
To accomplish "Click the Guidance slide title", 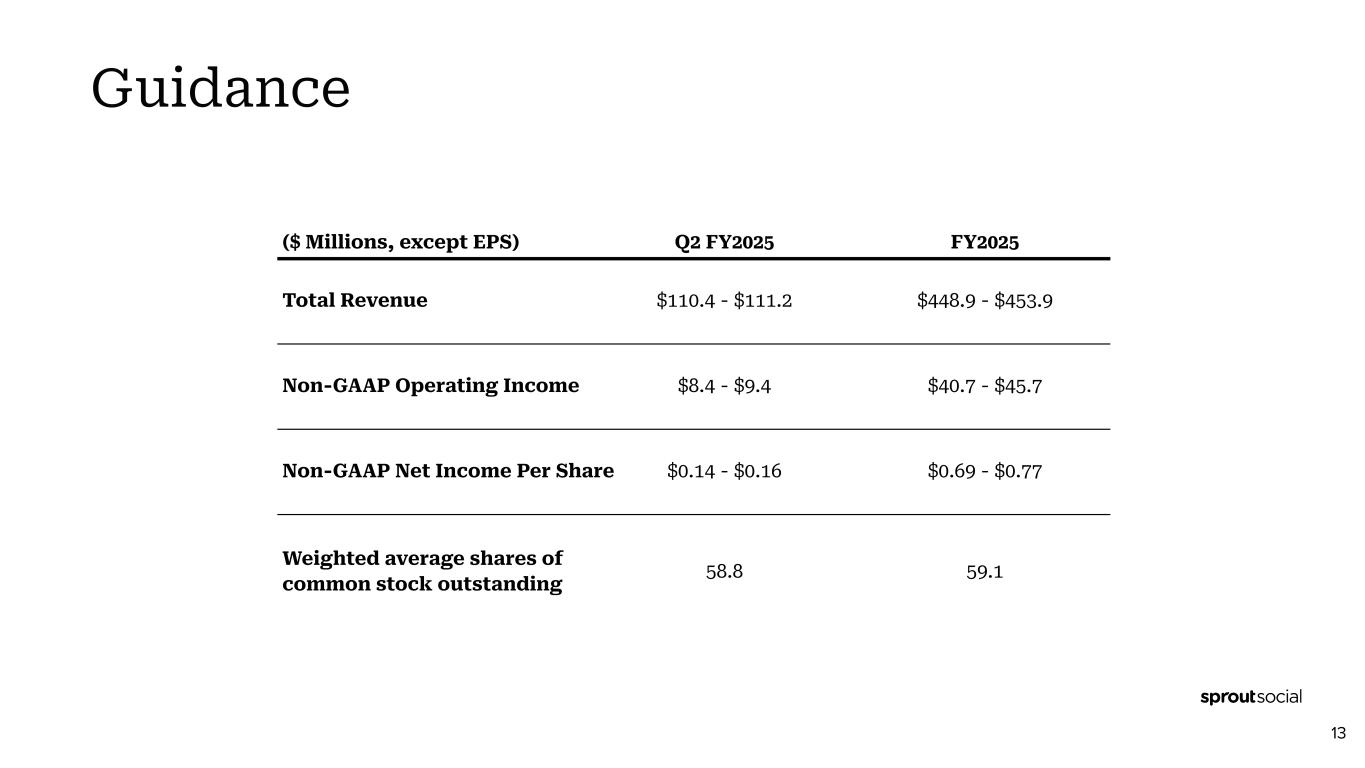I will [221, 88].
